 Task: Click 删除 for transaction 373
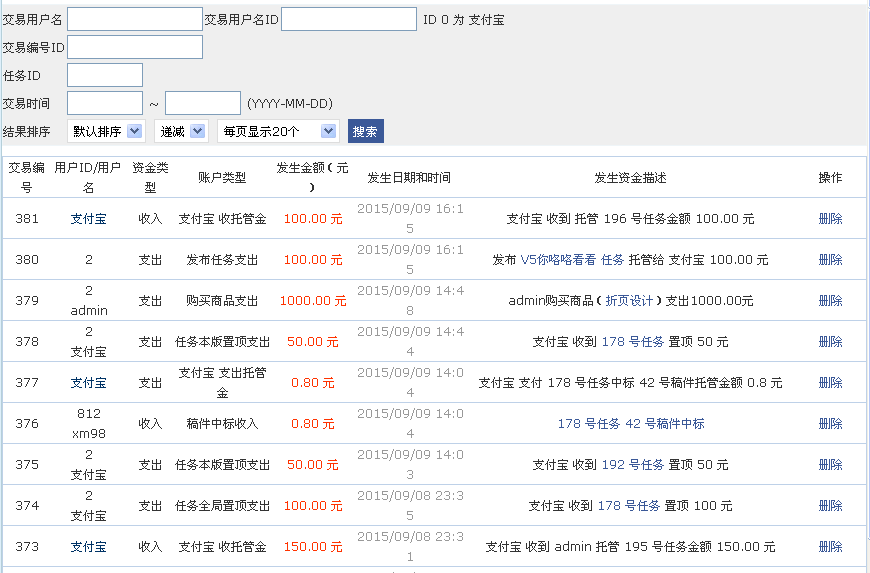830,547
